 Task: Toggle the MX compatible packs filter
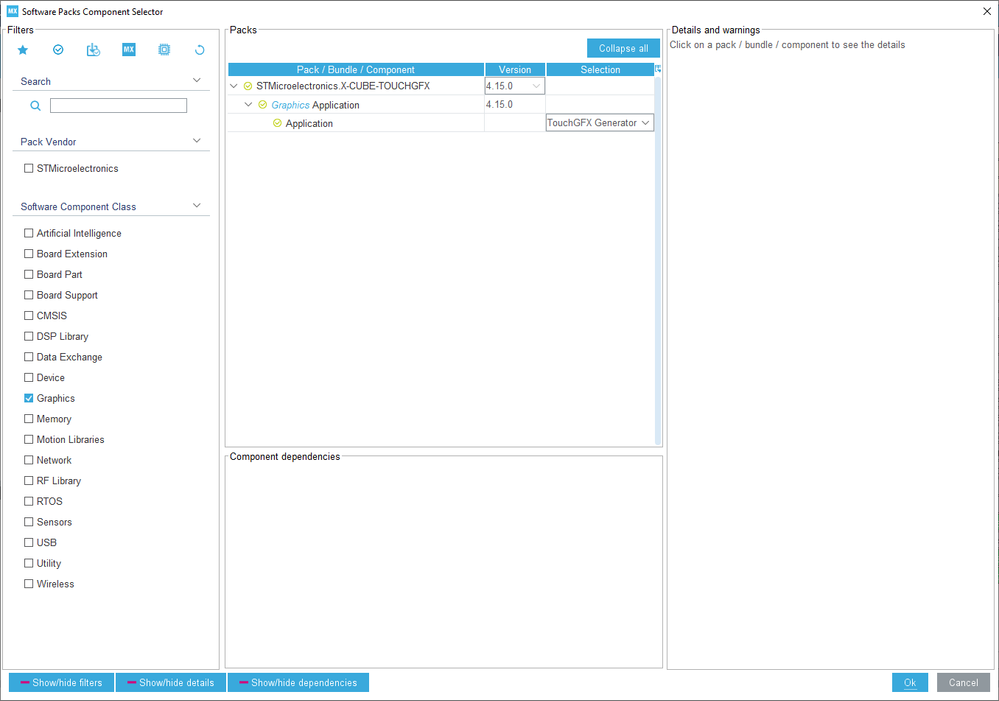(129, 50)
